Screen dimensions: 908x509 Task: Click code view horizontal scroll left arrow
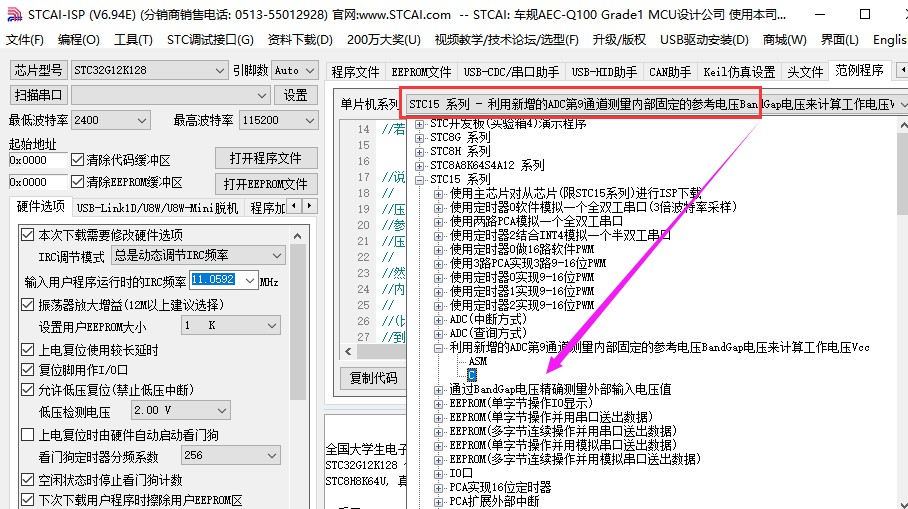[x=348, y=351]
